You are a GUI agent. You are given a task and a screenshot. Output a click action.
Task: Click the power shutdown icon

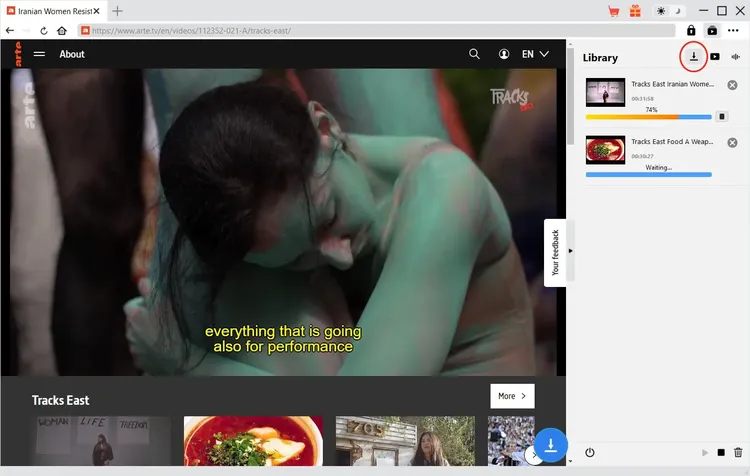pos(589,453)
